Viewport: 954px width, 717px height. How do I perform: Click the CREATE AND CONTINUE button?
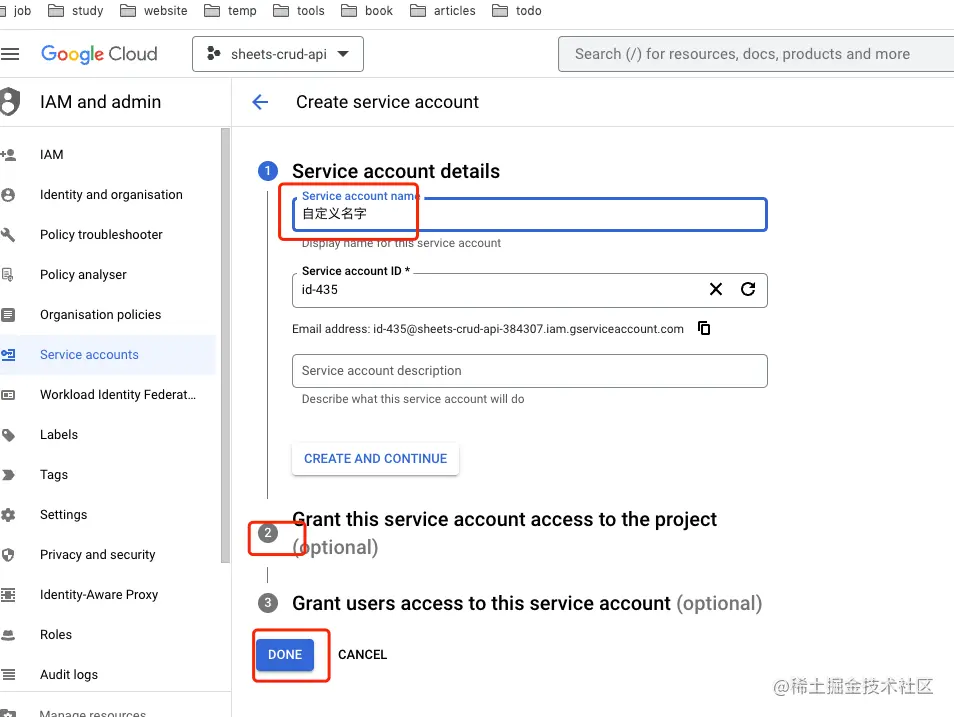[375, 458]
